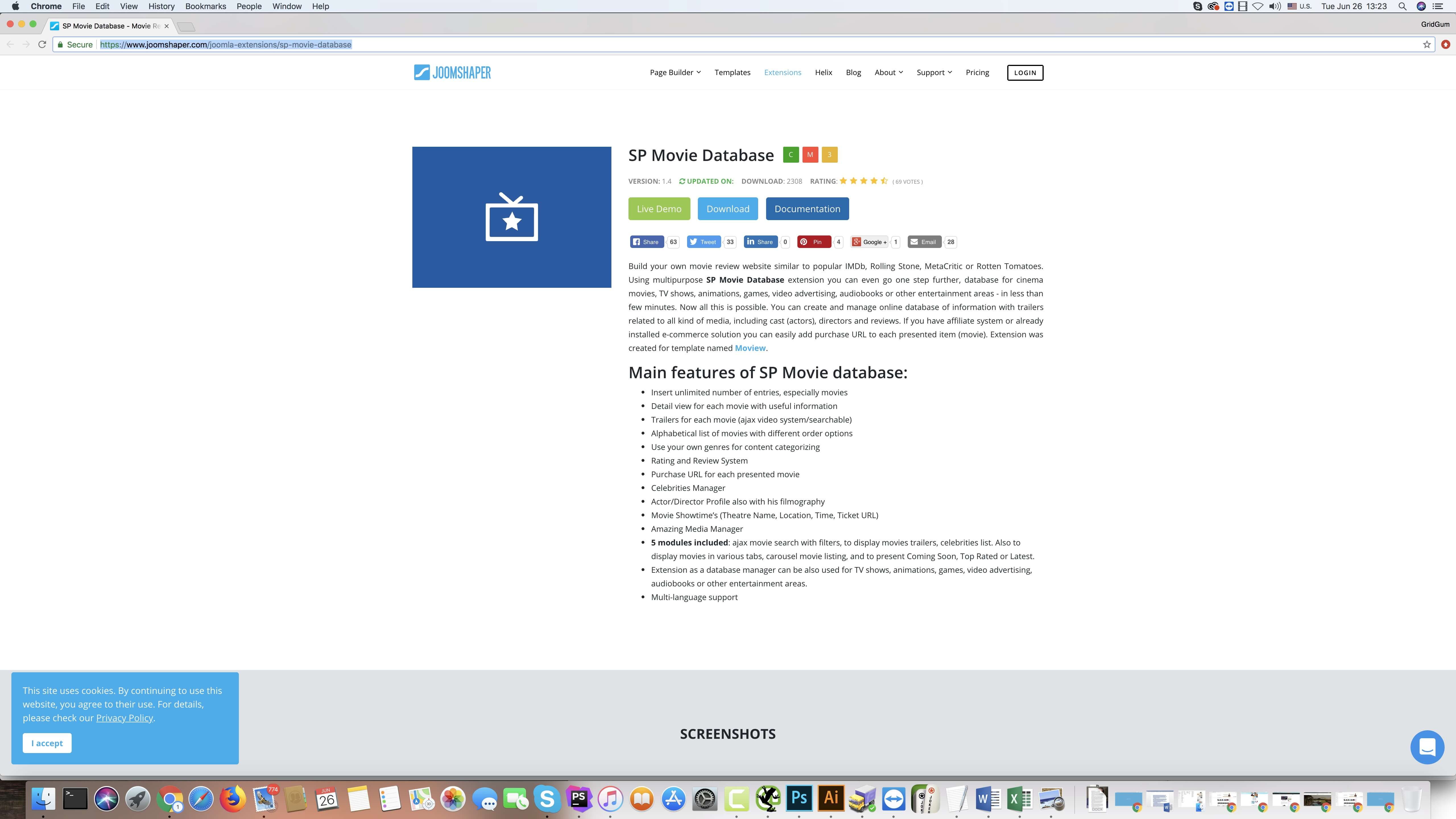Open the Trash in dock
1456x819 pixels.
1412,799
